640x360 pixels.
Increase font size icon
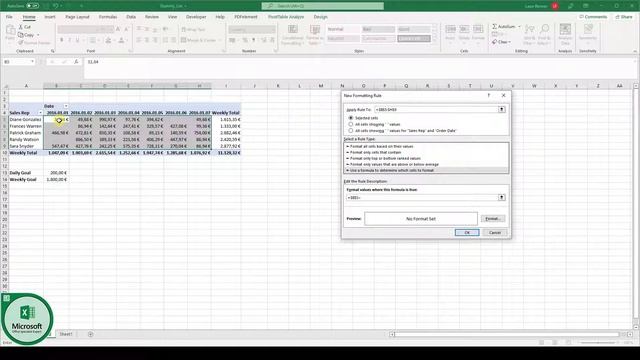click(x=118, y=29)
